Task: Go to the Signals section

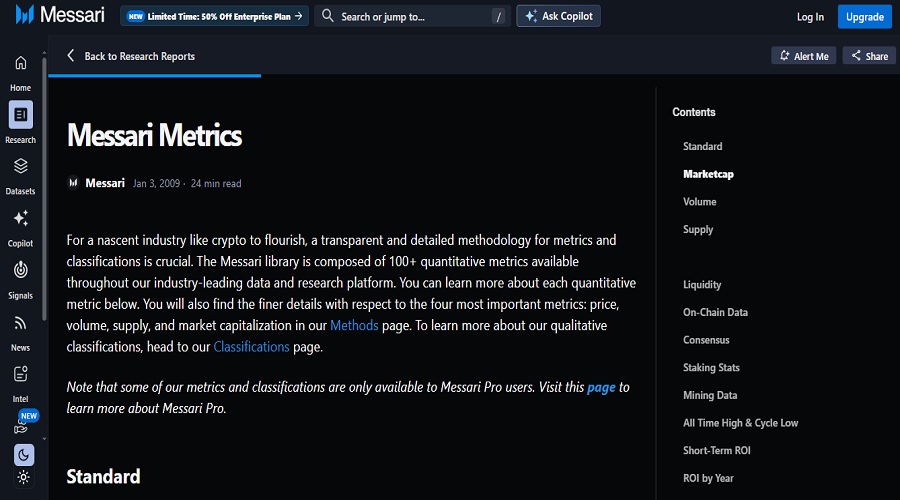Action: tap(21, 271)
